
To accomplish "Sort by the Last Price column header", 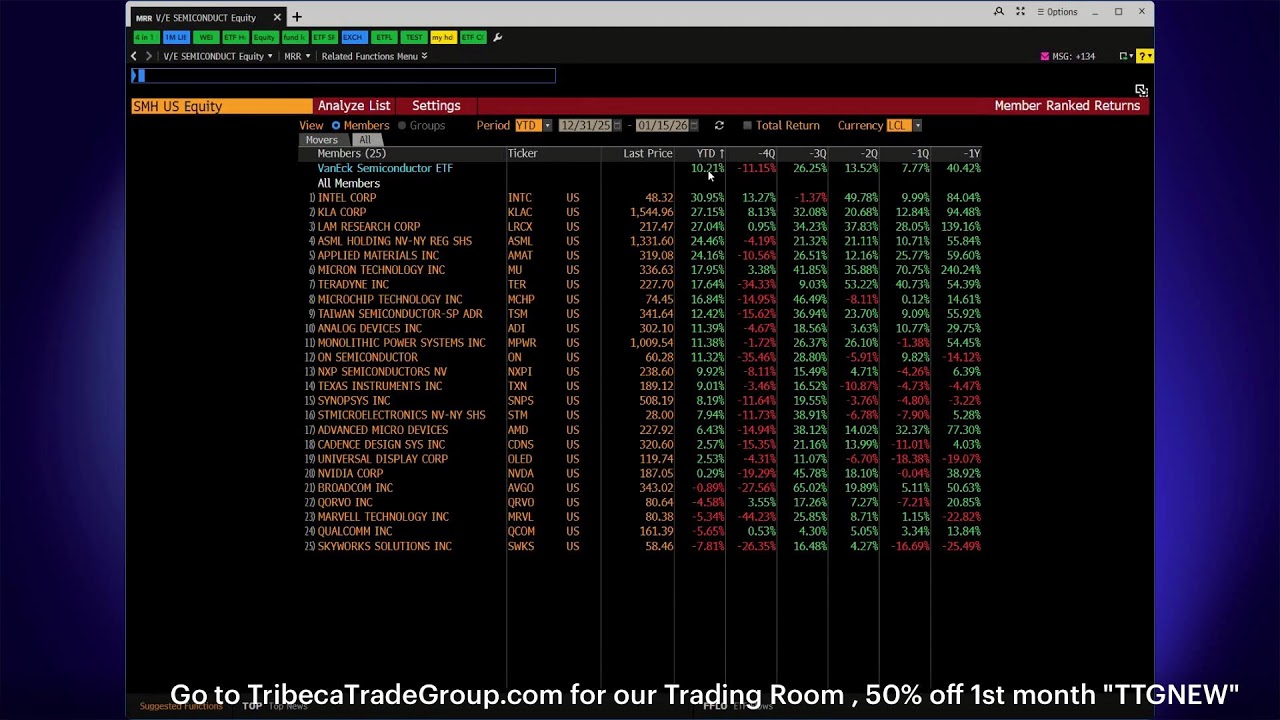I will (x=638, y=153).
